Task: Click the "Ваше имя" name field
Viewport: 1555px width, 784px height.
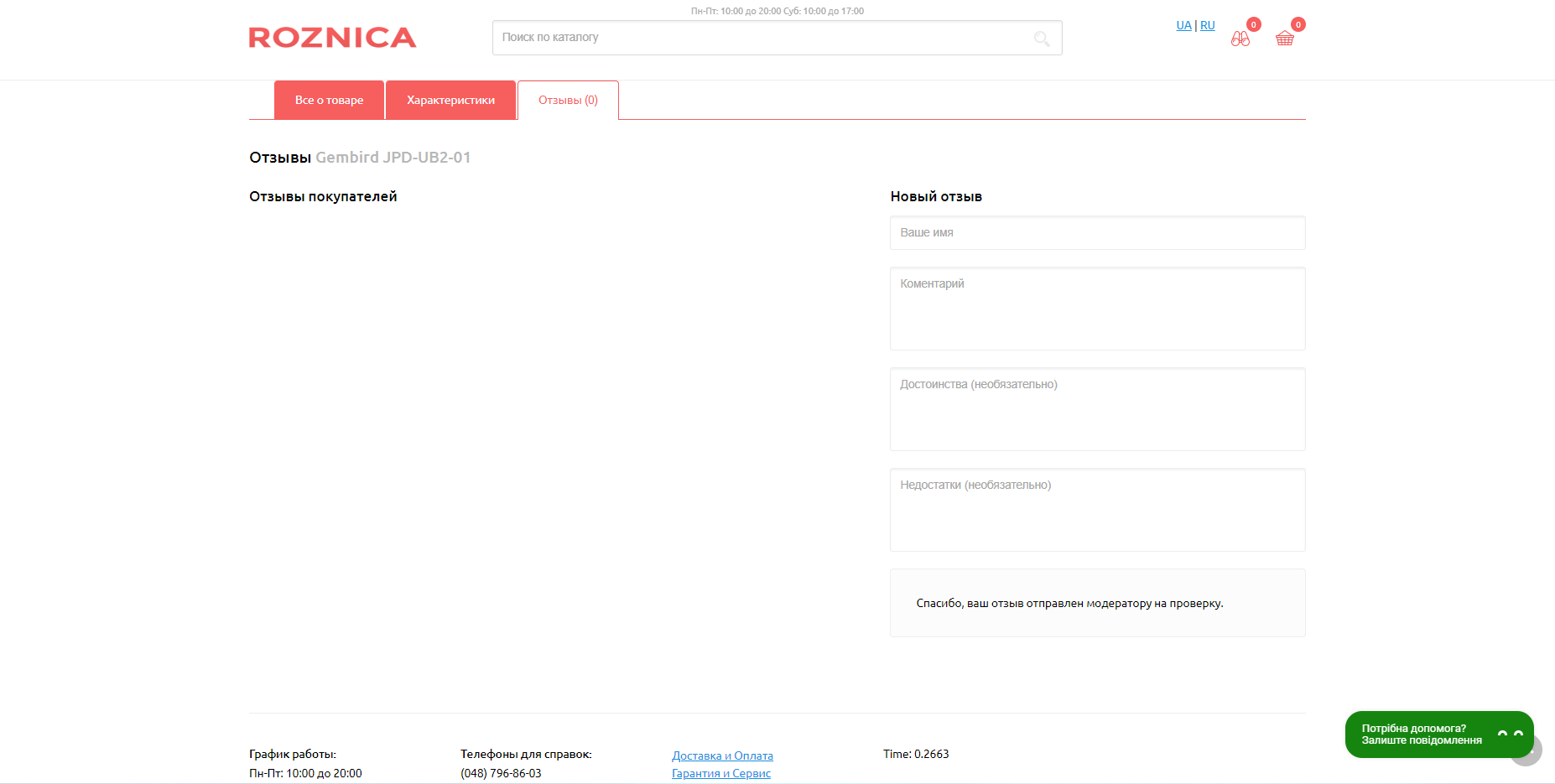Action: [x=1097, y=233]
